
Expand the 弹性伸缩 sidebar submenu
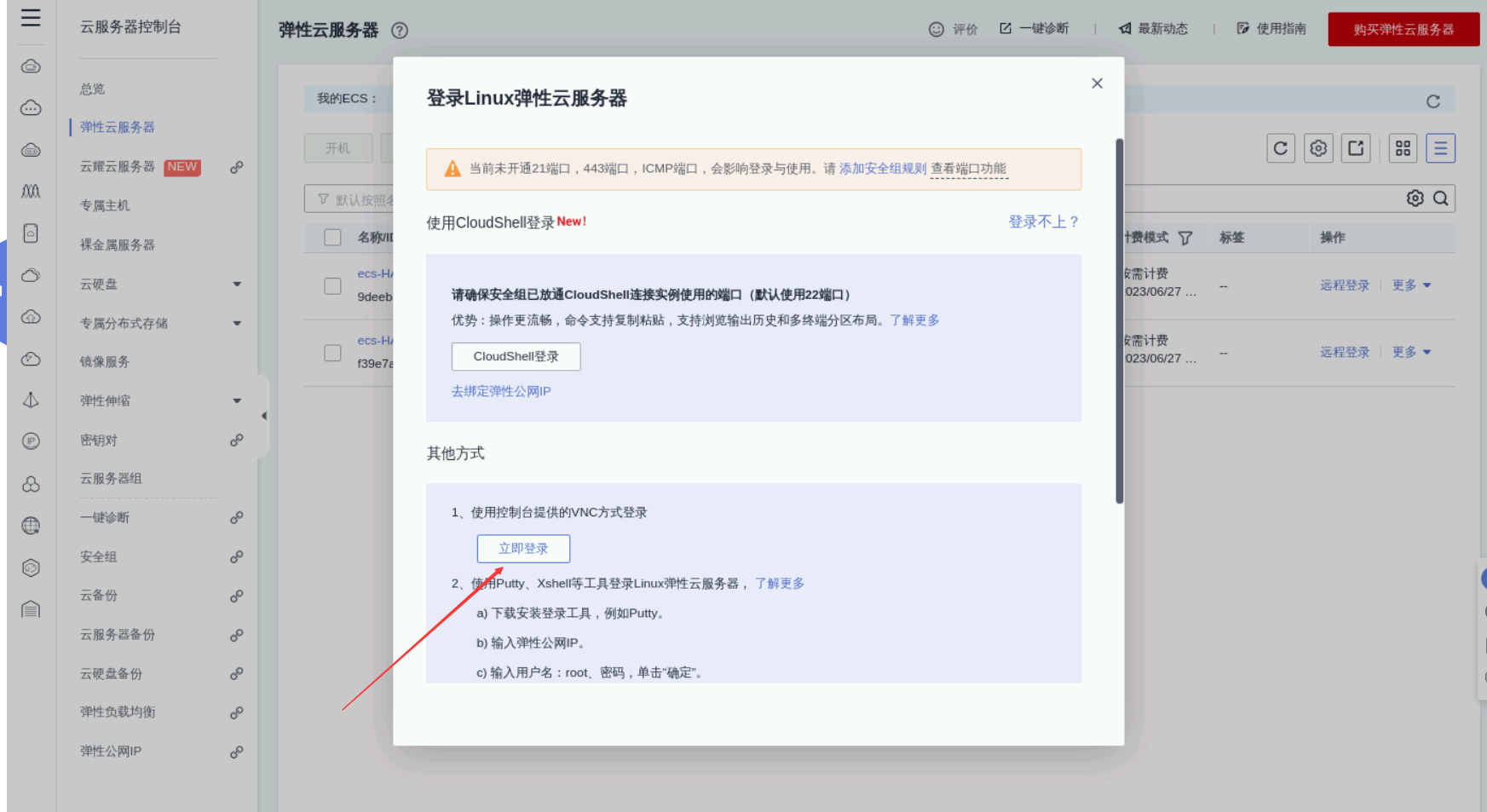pyautogui.click(x=237, y=401)
